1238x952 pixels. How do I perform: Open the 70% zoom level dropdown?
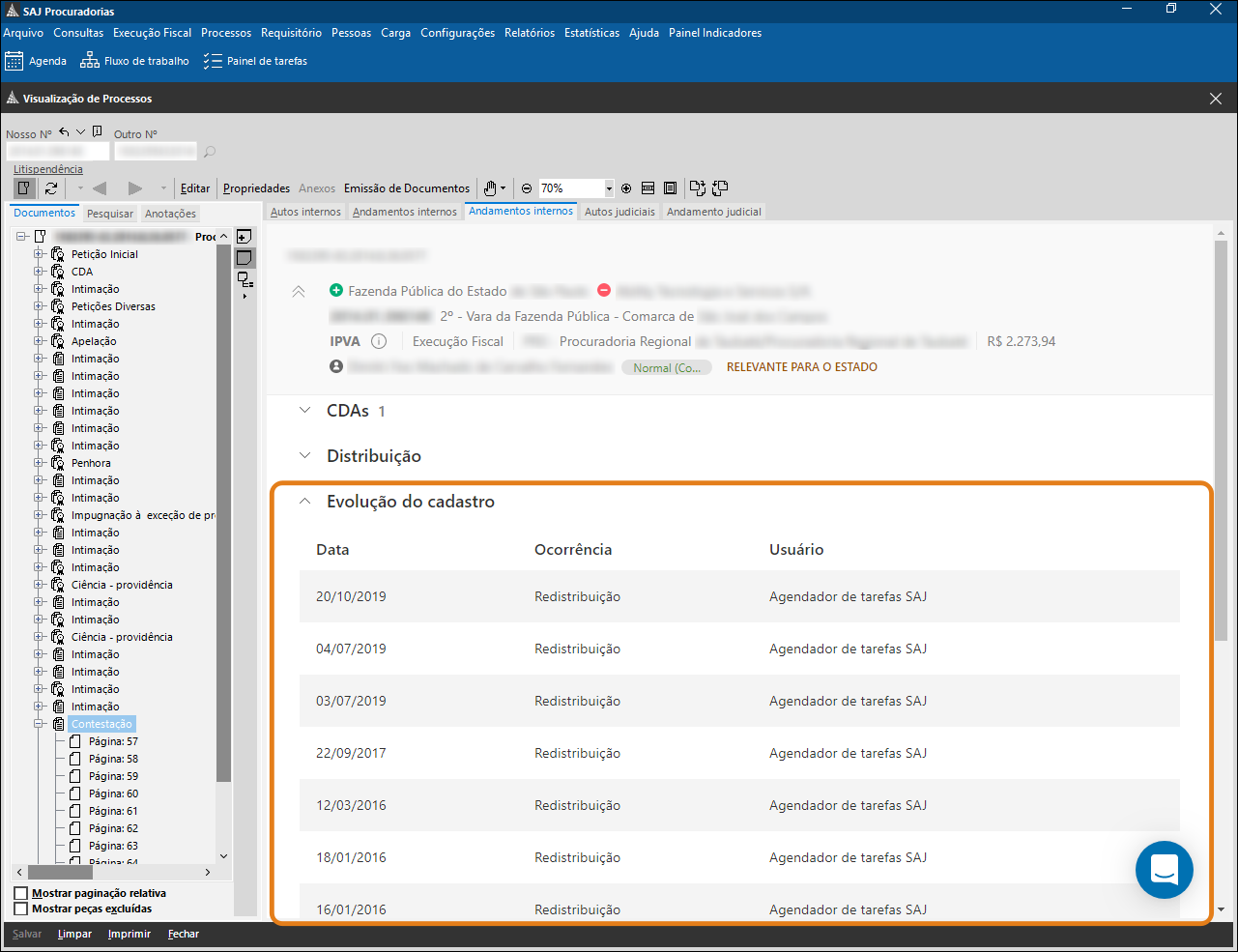point(609,188)
